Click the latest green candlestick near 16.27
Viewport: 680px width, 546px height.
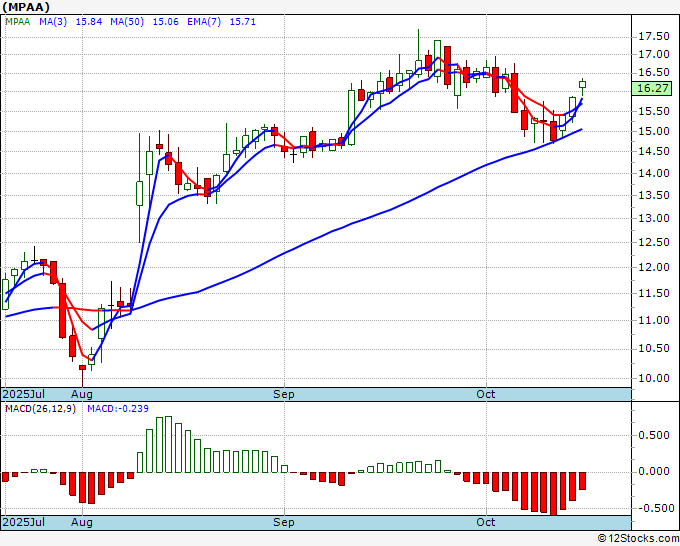click(582, 85)
